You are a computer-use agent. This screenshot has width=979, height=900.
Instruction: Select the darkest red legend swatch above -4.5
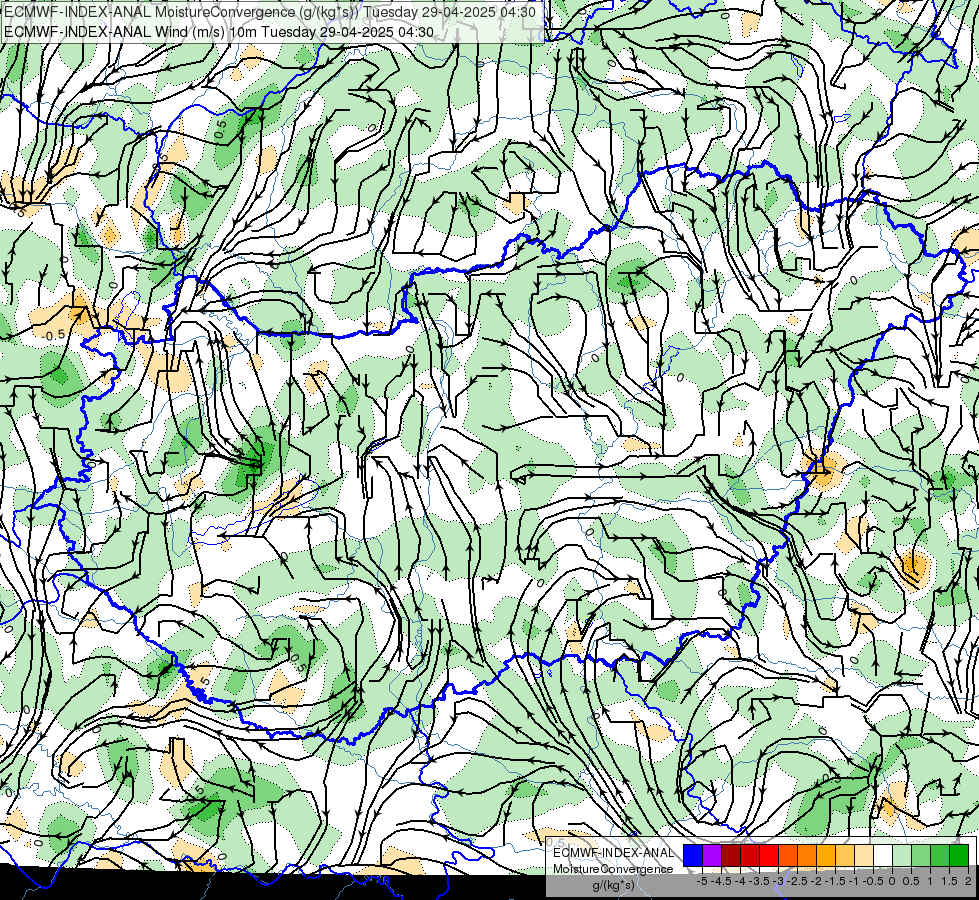731,855
